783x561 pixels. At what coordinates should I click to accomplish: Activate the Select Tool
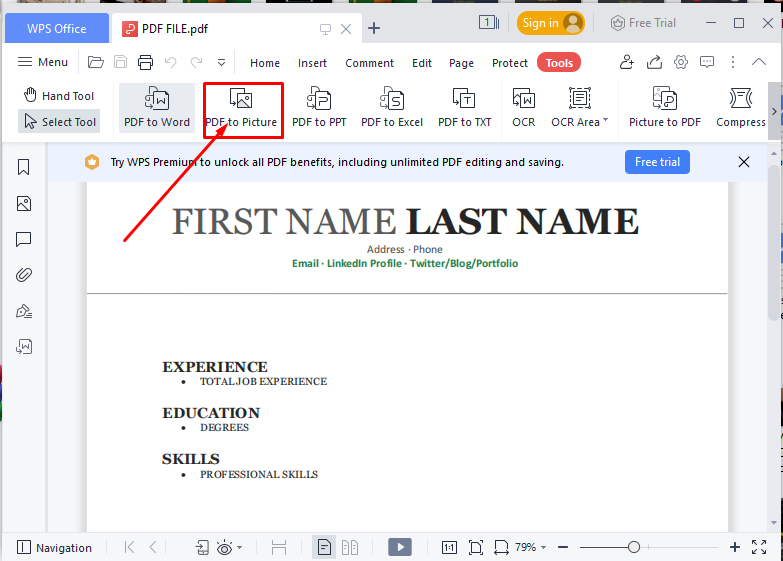59,121
